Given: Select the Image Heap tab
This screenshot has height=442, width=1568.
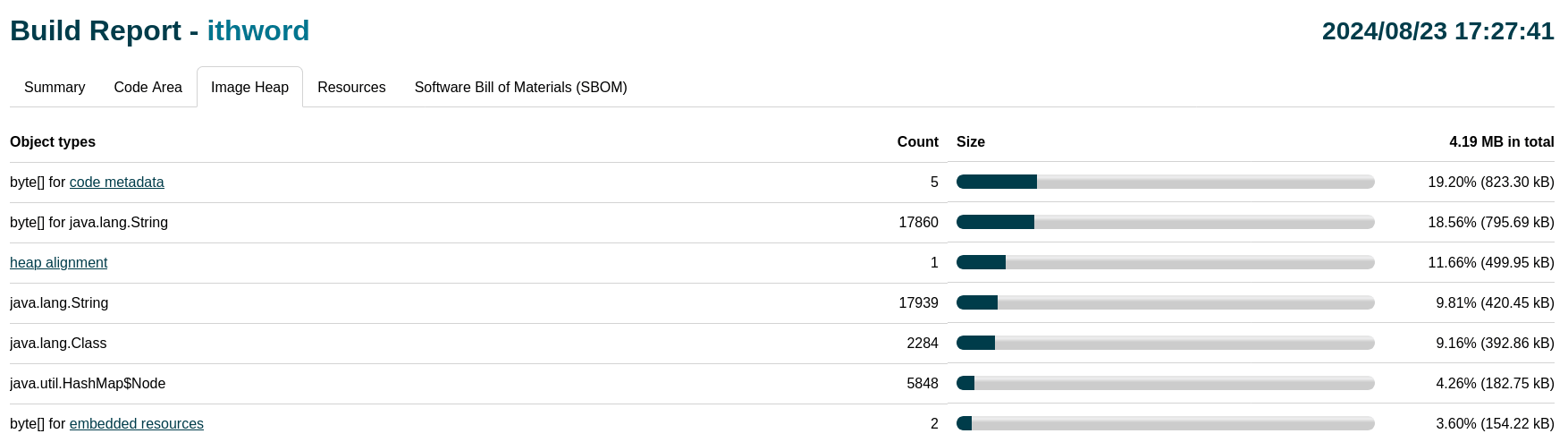Looking at the screenshot, I should click(249, 87).
